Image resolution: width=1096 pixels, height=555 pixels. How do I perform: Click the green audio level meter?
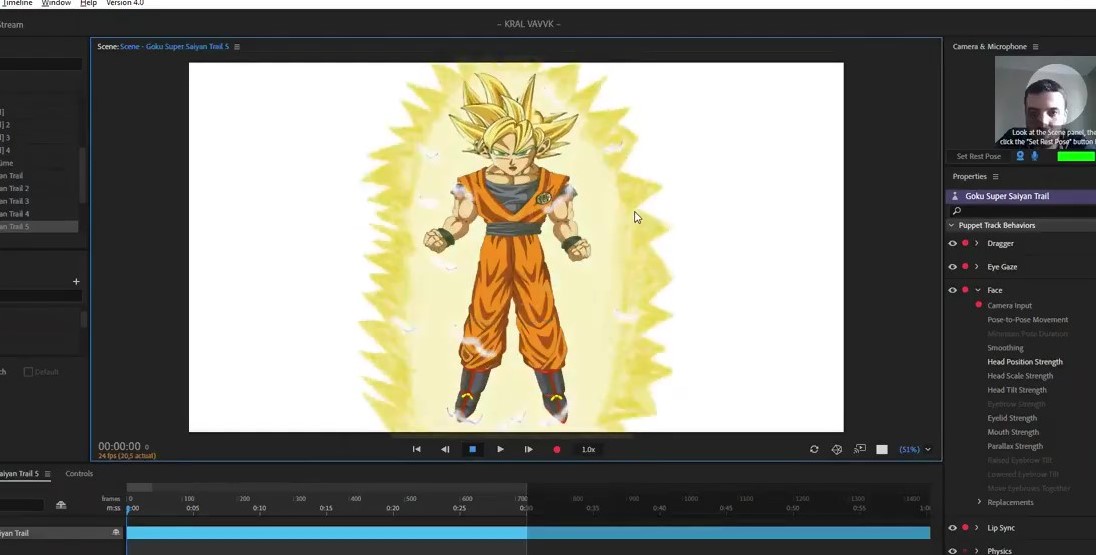coord(1076,157)
